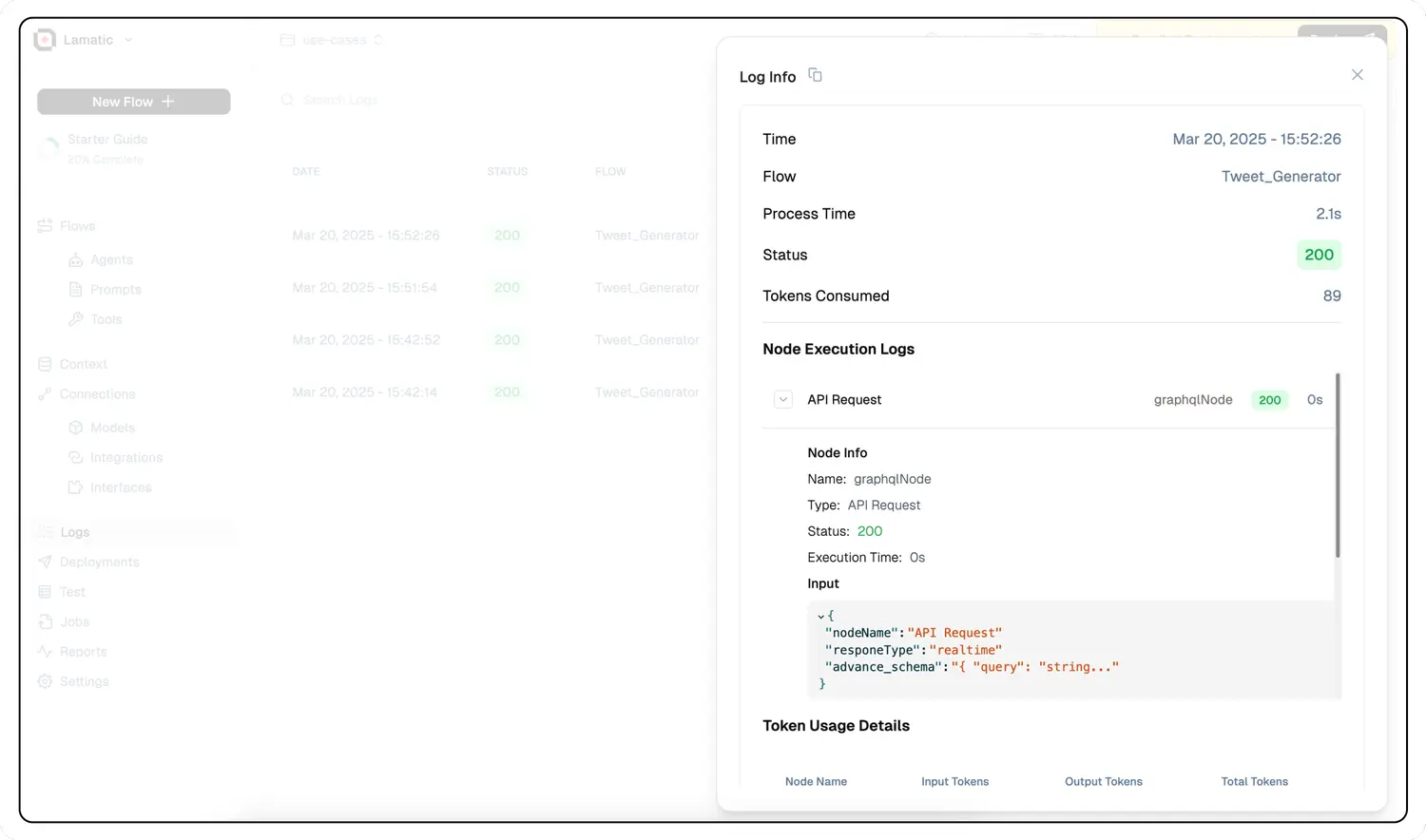Open the Lamatic workspace dropdown
Screen dimensions: 1426x840
[x=128, y=40]
